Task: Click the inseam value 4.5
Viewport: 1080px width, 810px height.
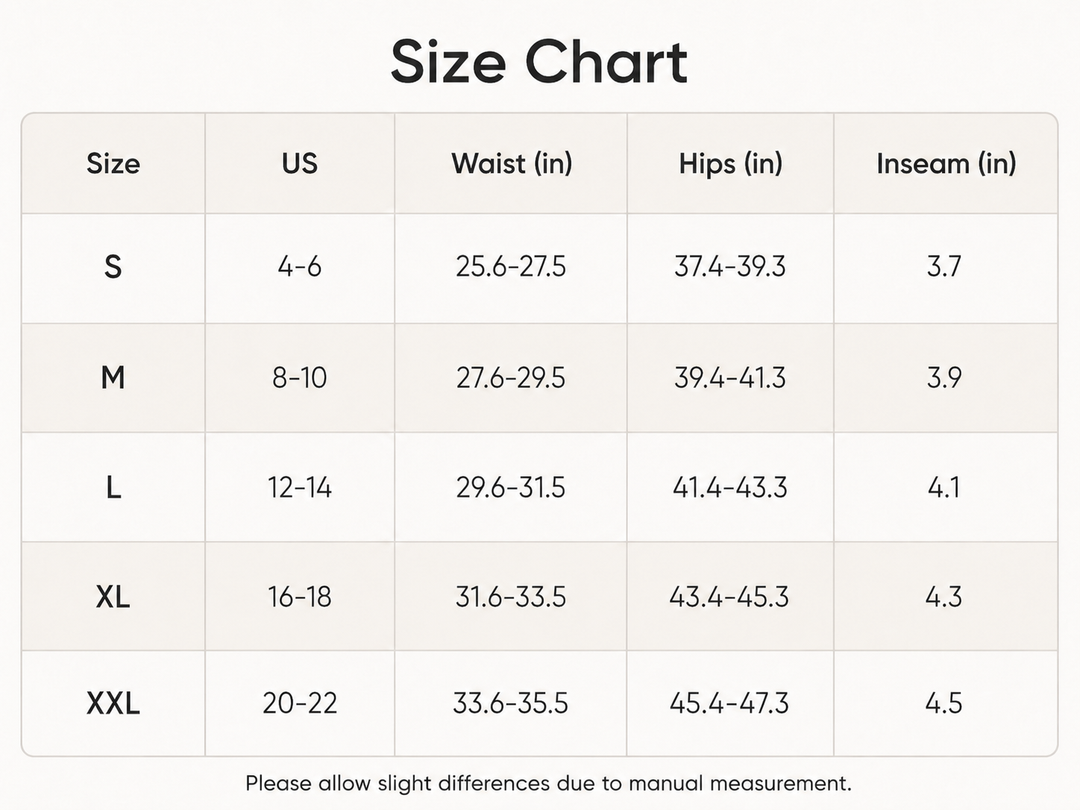Action: (x=944, y=703)
